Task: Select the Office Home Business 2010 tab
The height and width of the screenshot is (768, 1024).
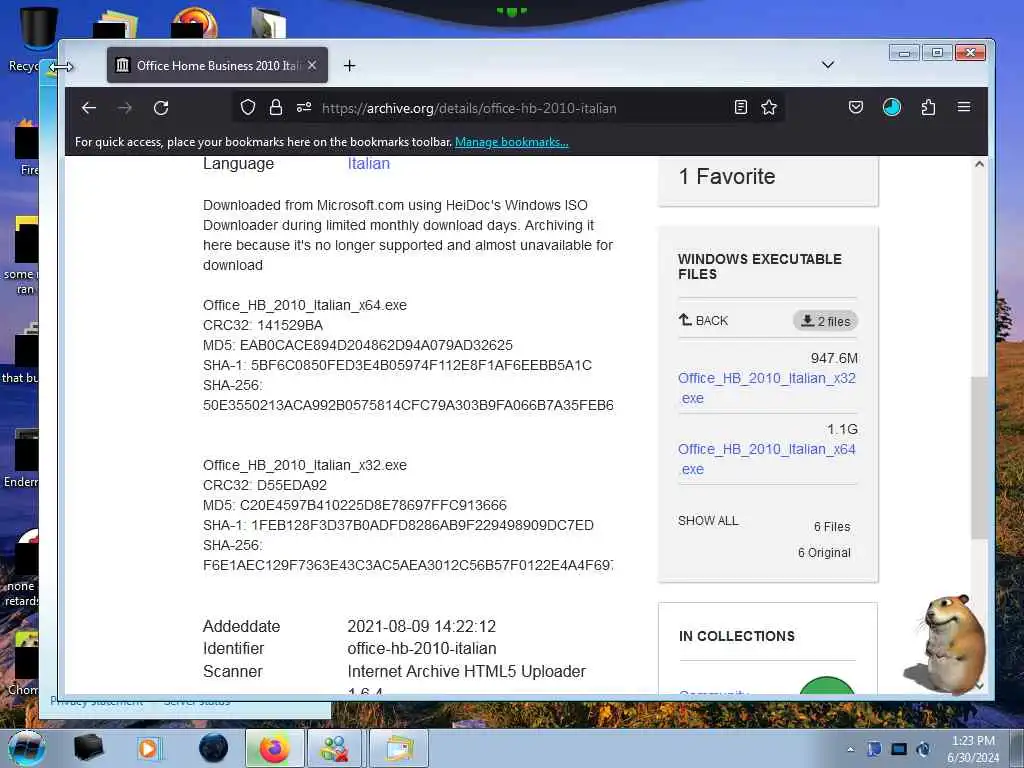Action: [217, 65]
